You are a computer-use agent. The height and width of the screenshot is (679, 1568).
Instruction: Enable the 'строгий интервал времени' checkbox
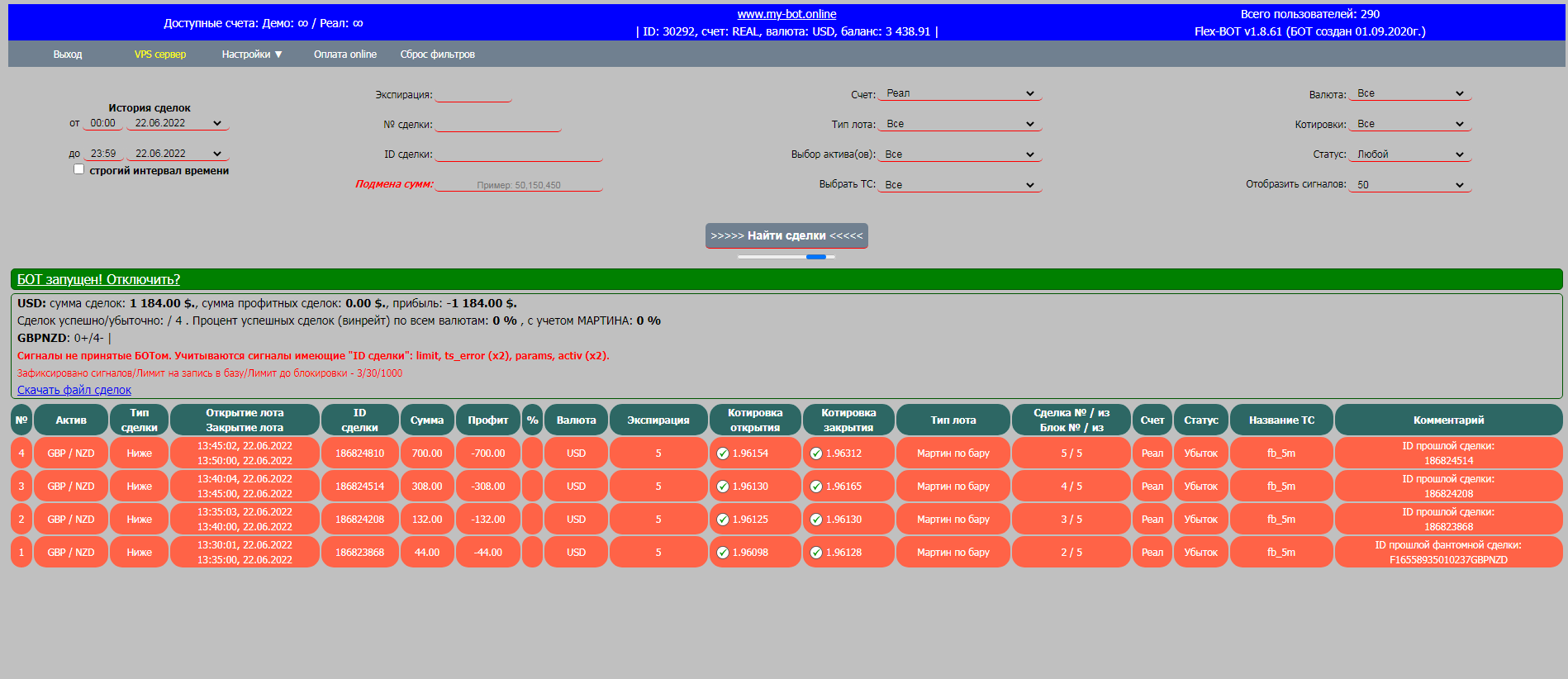pos(79,169)
